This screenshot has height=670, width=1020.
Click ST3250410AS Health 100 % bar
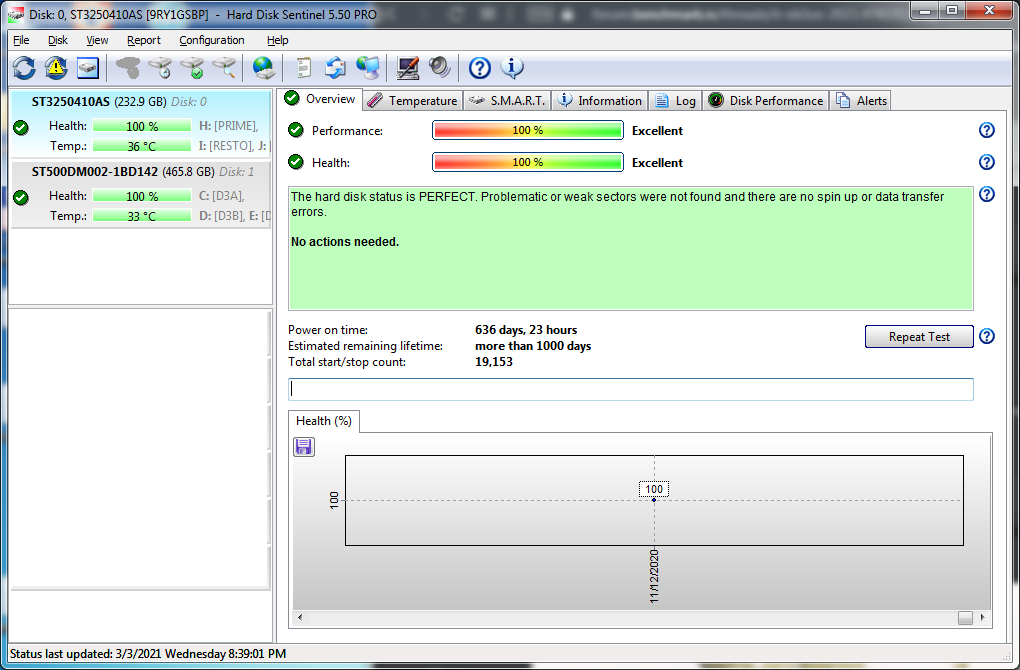[x=142, y=126]
